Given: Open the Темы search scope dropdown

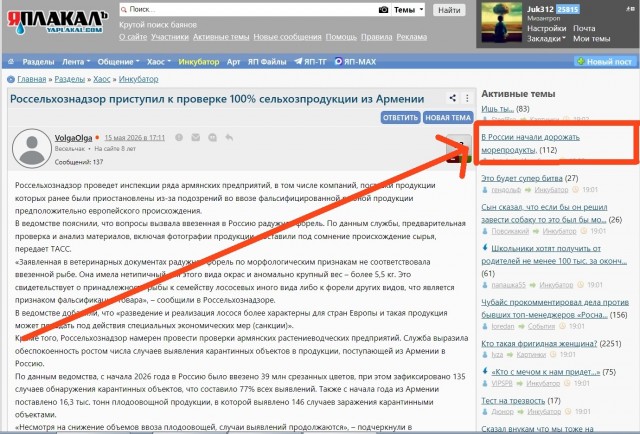Looking at the screenshot, I should click(x=408, y=10).
